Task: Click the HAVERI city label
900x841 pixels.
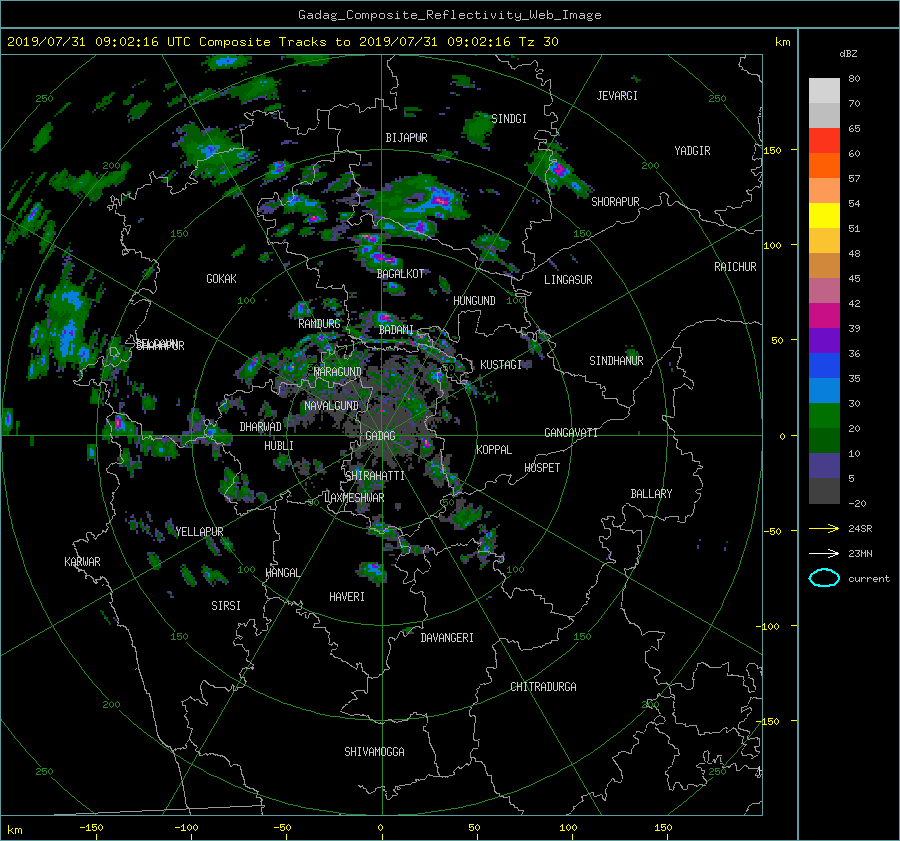Action: (x=347, y=597)
